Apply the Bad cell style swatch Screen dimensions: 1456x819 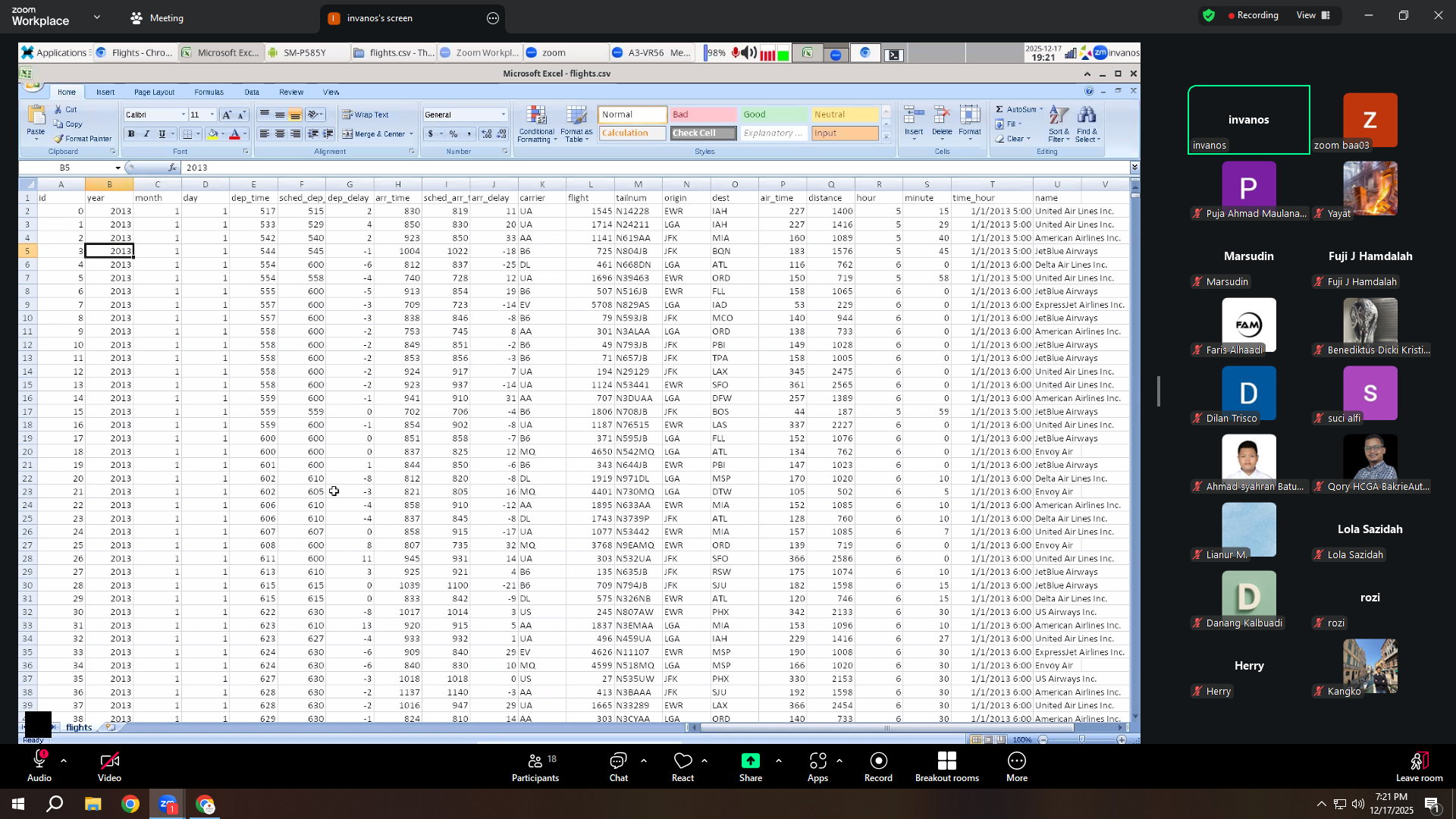tap(703, 115)
